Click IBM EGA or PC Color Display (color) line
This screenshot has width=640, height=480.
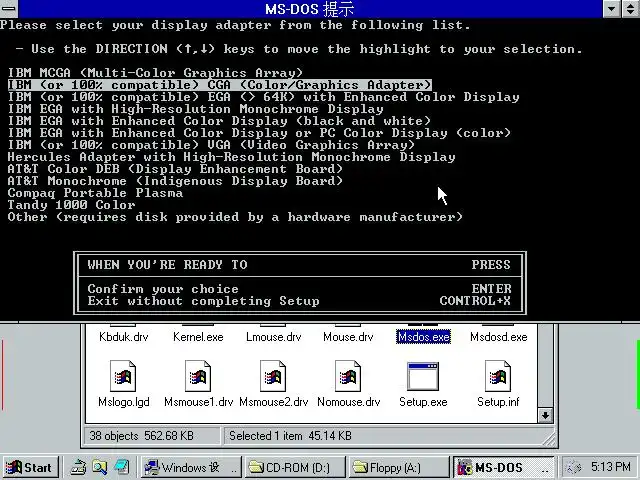259,133
